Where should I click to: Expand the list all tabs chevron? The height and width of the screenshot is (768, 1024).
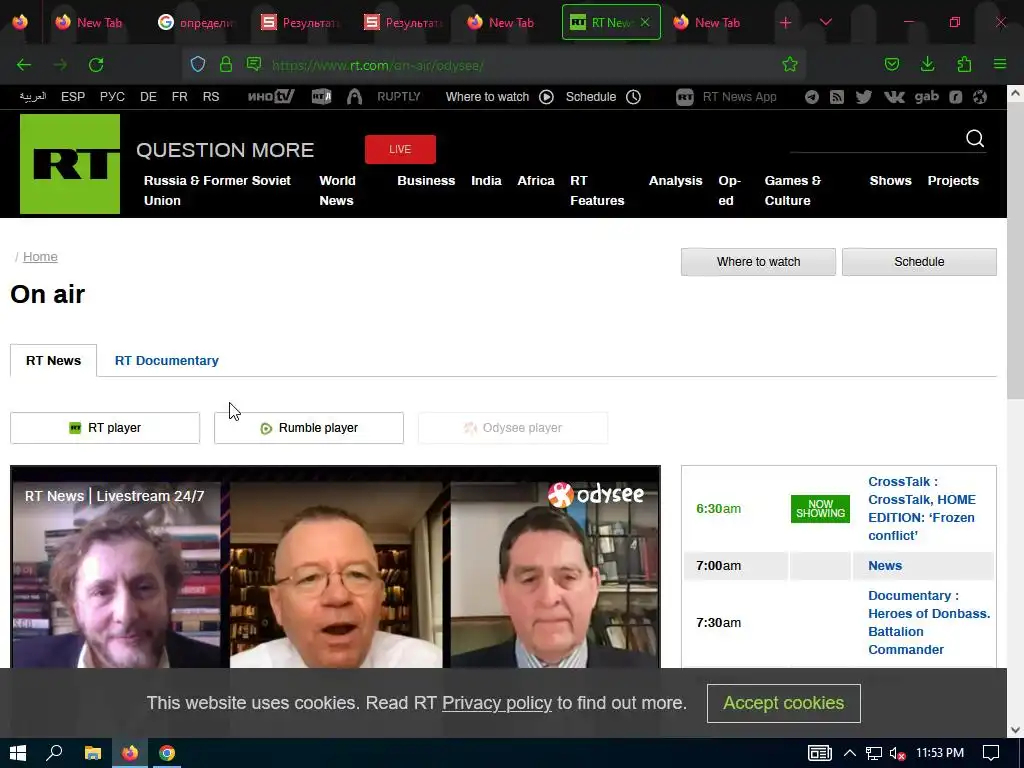825,22
